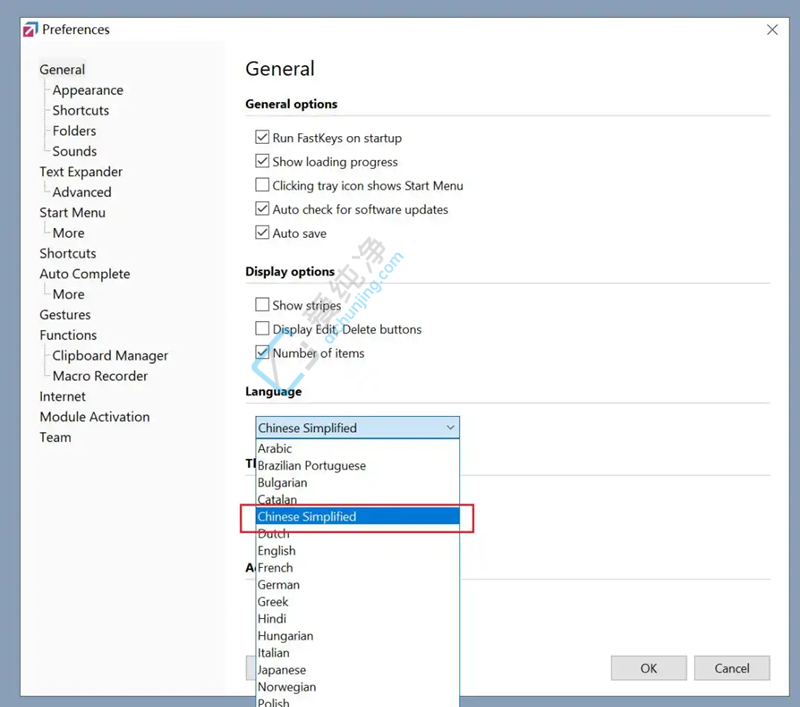Choose Japanese in the language list
The height and width of the screenshot is (707, 800).
[x=357, y=670]
